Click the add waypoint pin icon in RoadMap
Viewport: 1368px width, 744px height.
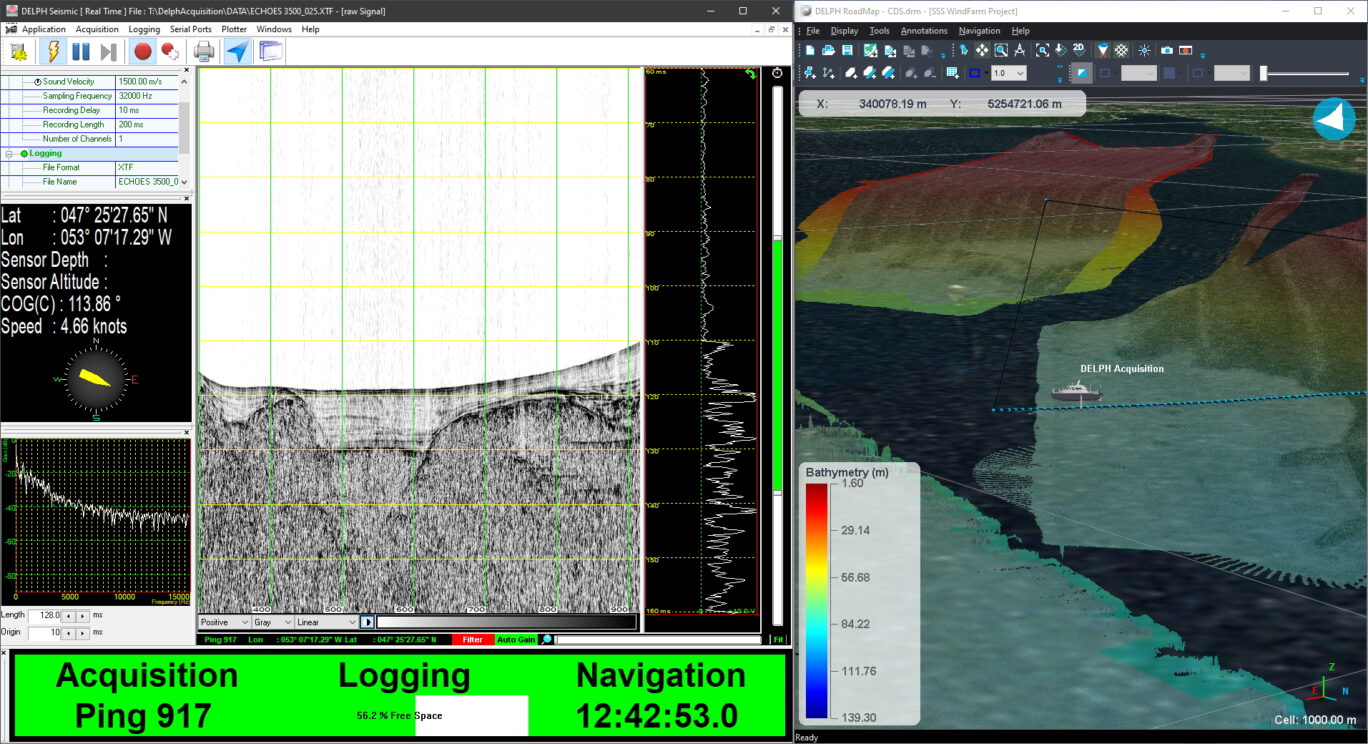(810, 73)
